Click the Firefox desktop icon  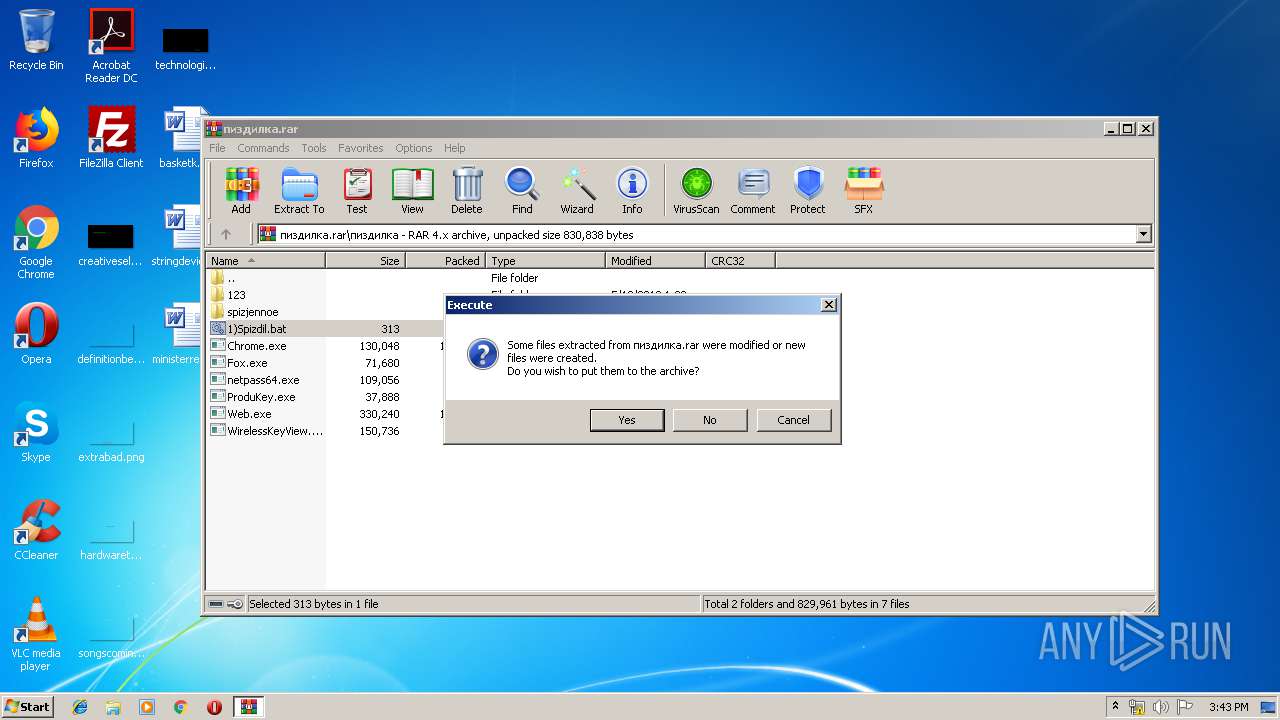36,138
